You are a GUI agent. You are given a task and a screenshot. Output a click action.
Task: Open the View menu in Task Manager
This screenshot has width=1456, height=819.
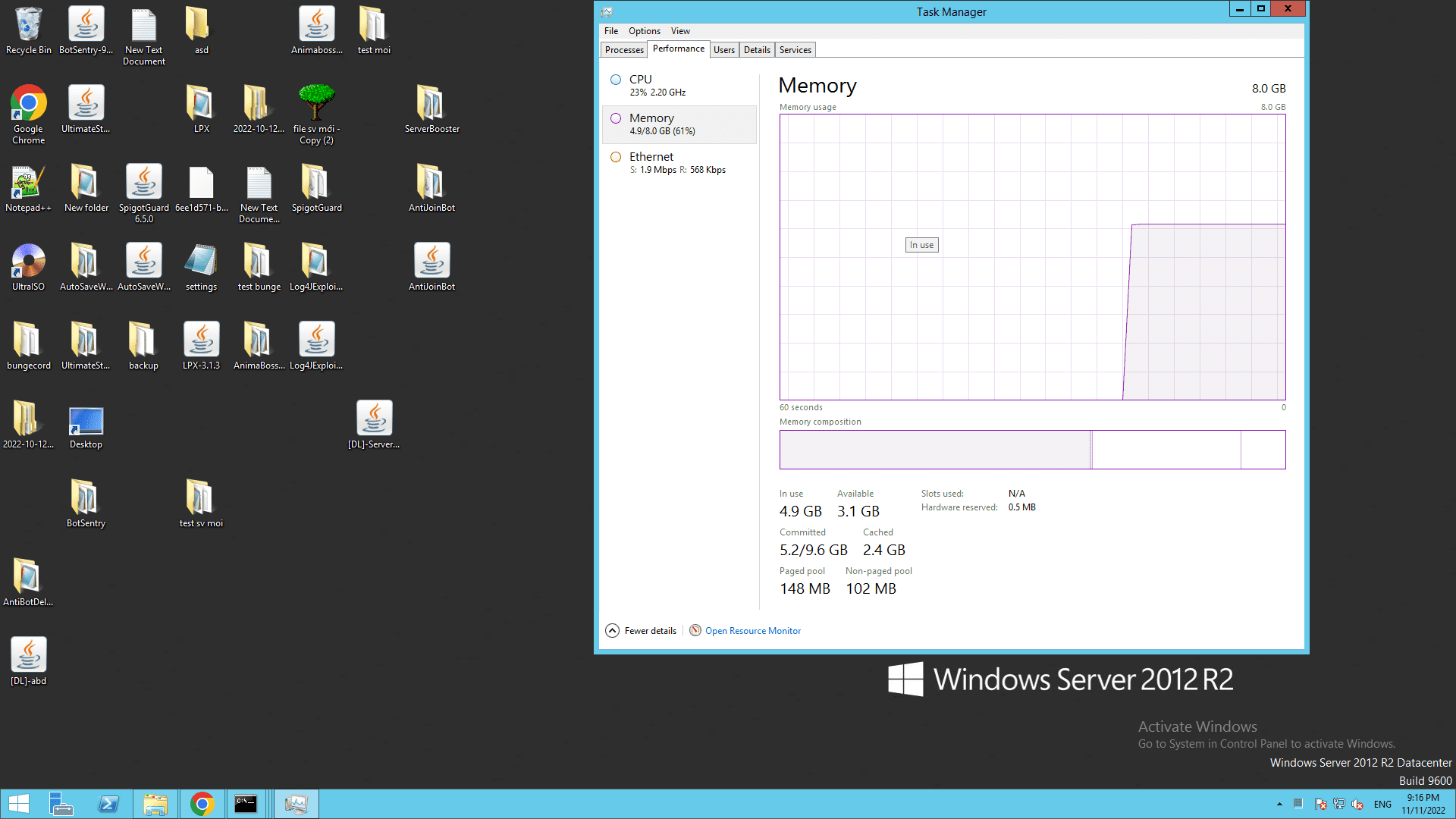680,31
